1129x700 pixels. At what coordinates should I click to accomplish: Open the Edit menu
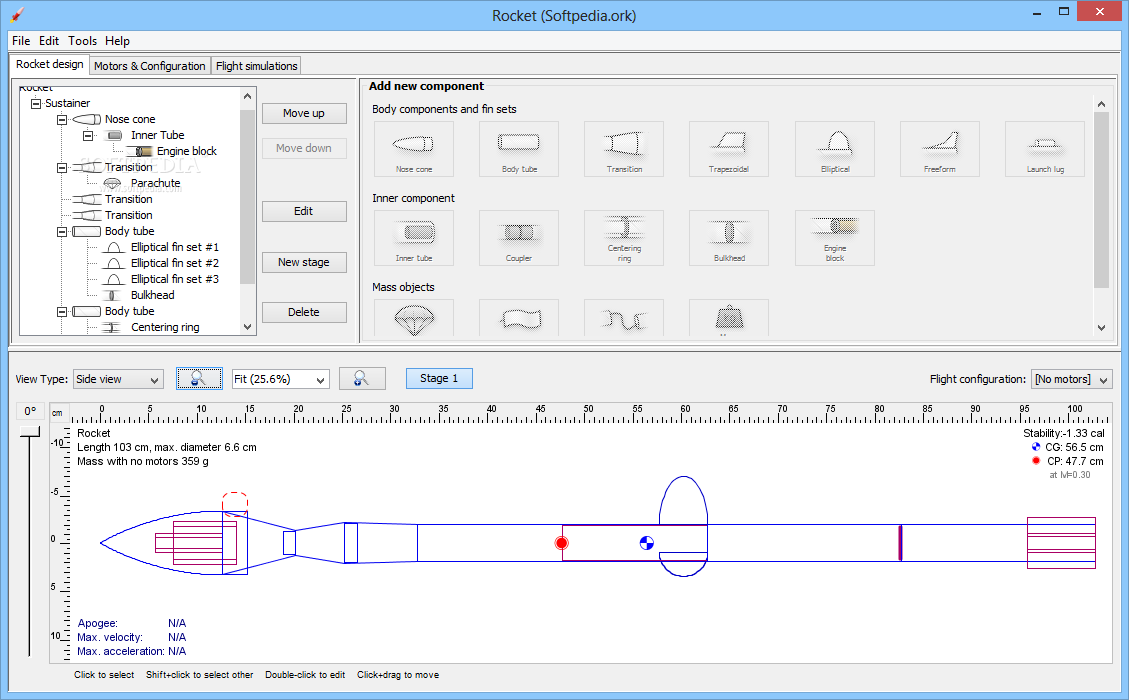(49, 41)
